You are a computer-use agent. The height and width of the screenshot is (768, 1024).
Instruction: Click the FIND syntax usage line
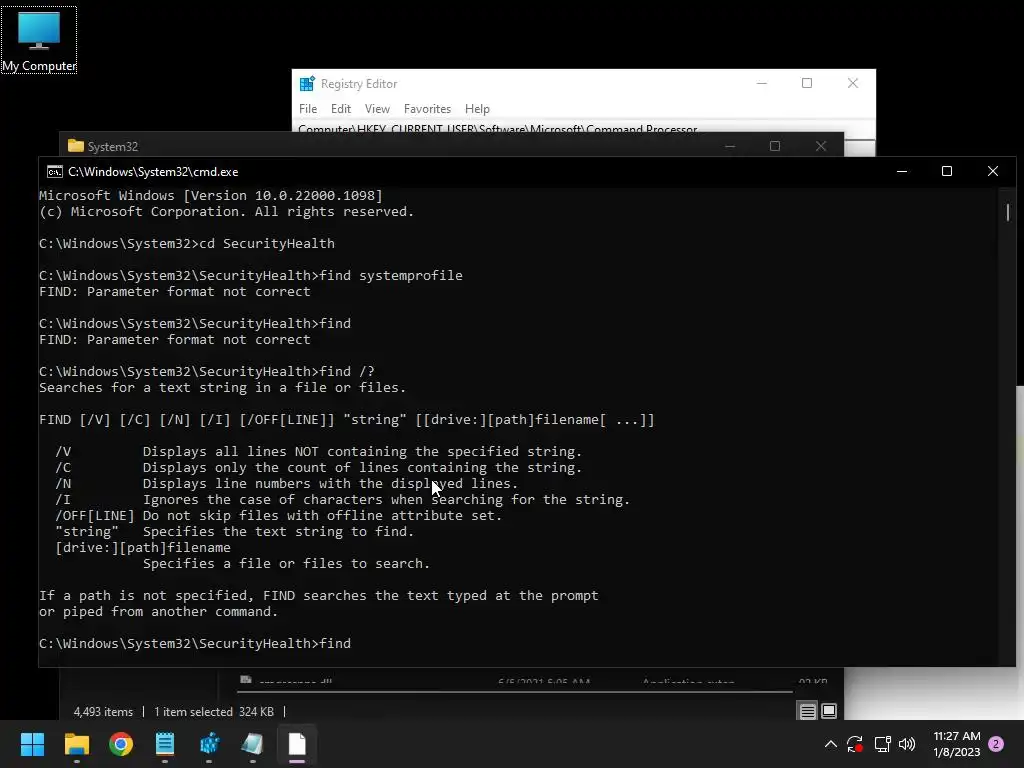click(x=346, y=420)
